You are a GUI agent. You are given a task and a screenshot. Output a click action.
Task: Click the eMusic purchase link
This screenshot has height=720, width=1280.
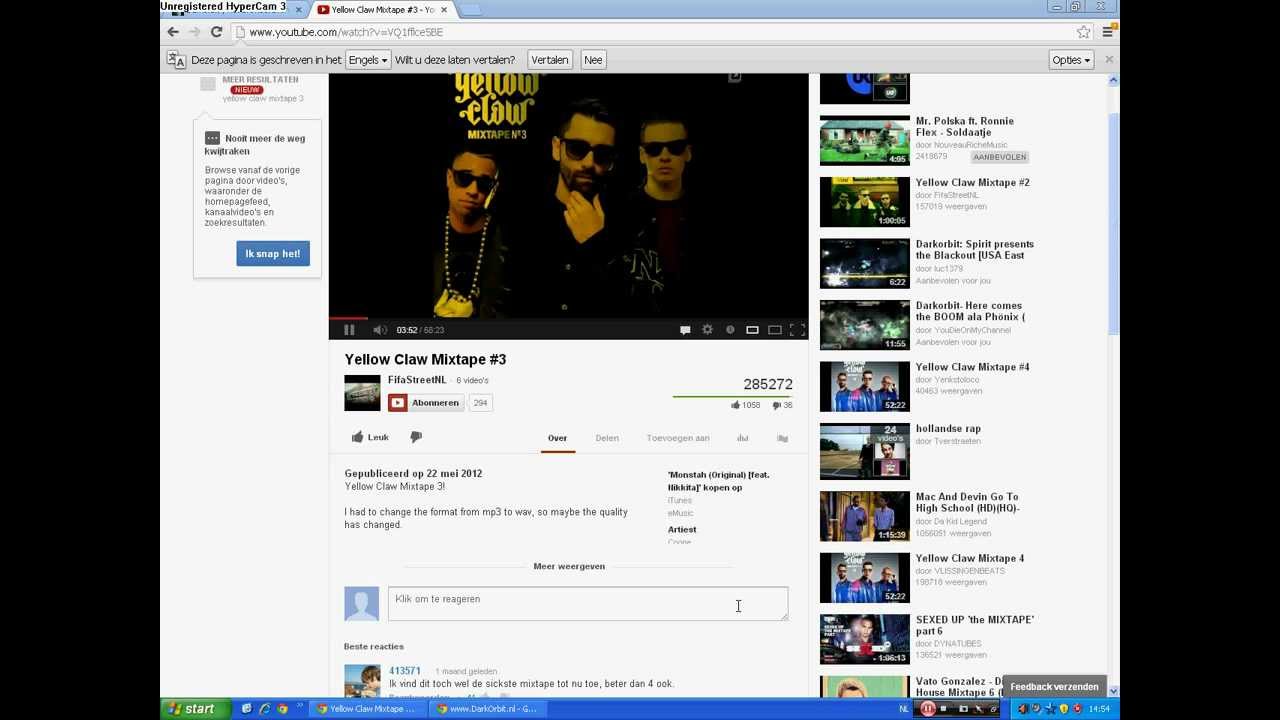[x=681, y=513]
